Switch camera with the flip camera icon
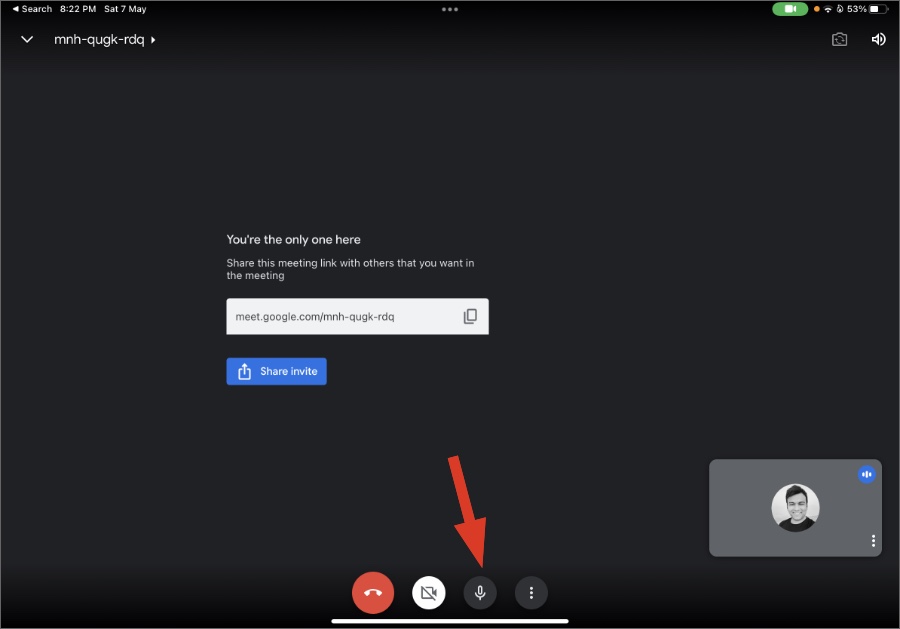900x629 pixels. point(839,39)
